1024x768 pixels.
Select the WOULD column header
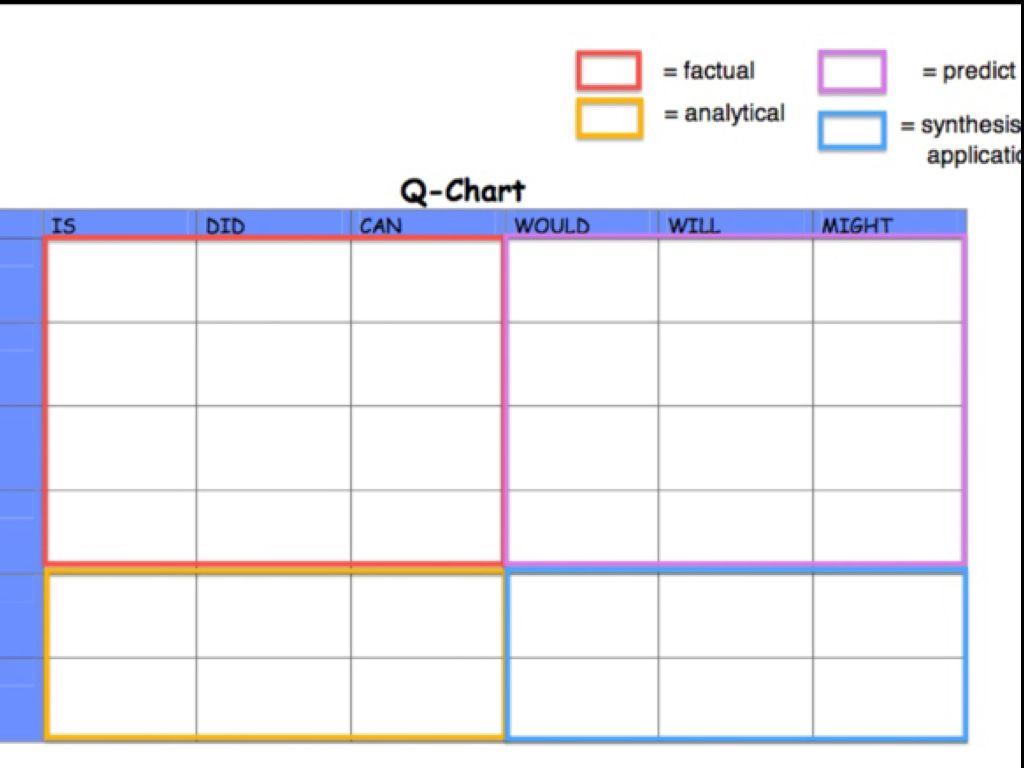point(551,226)
